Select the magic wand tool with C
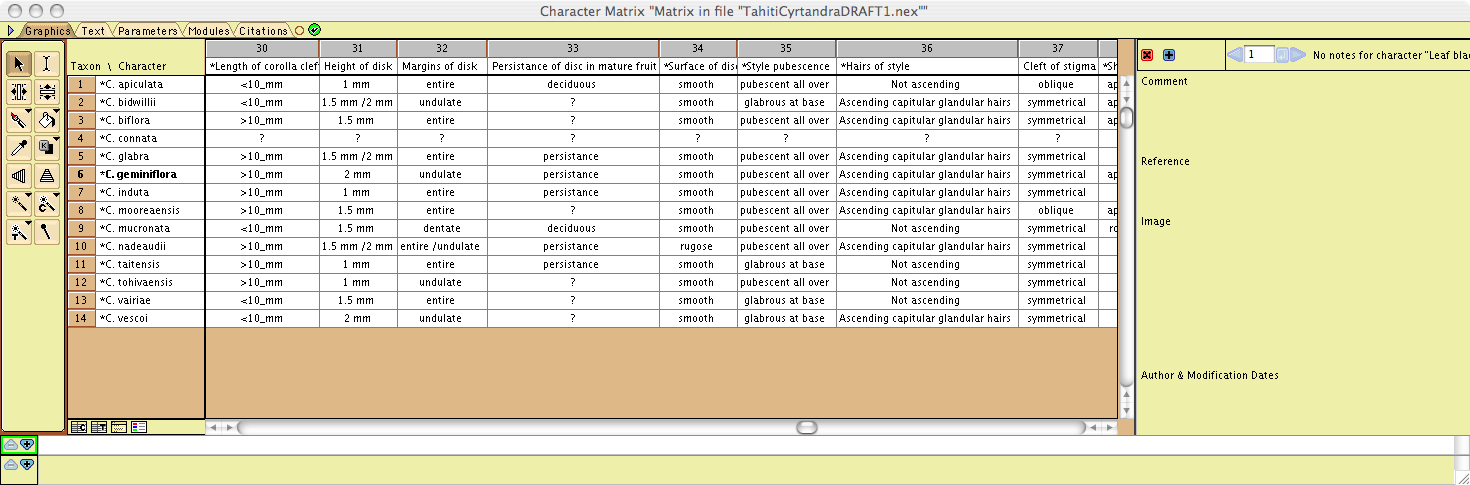 click(47, 204)
